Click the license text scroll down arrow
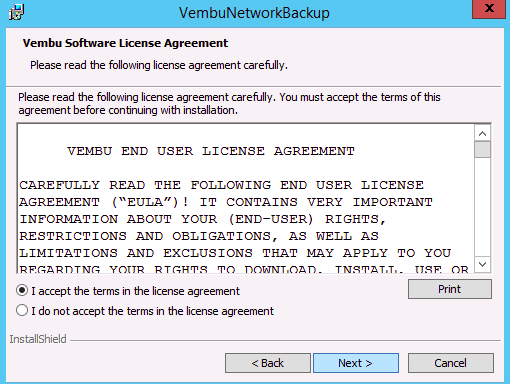510x384 pixels. coord(482,264)
